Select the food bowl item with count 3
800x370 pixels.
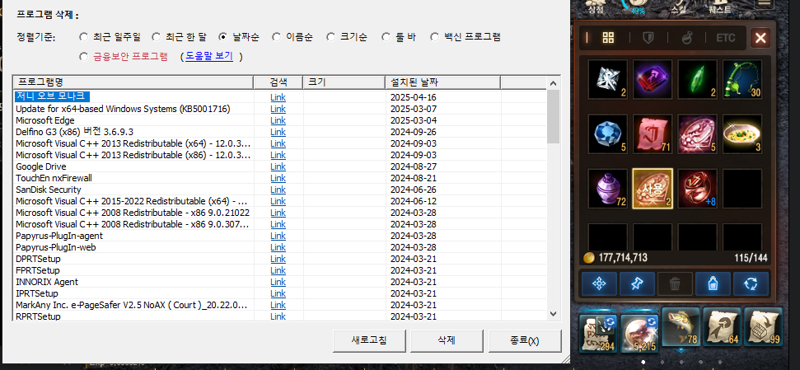click(x=742, y=134)
